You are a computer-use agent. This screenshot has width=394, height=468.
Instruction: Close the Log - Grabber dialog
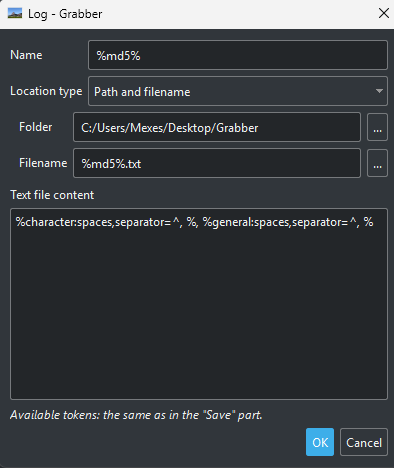click(x=384, y=13)
